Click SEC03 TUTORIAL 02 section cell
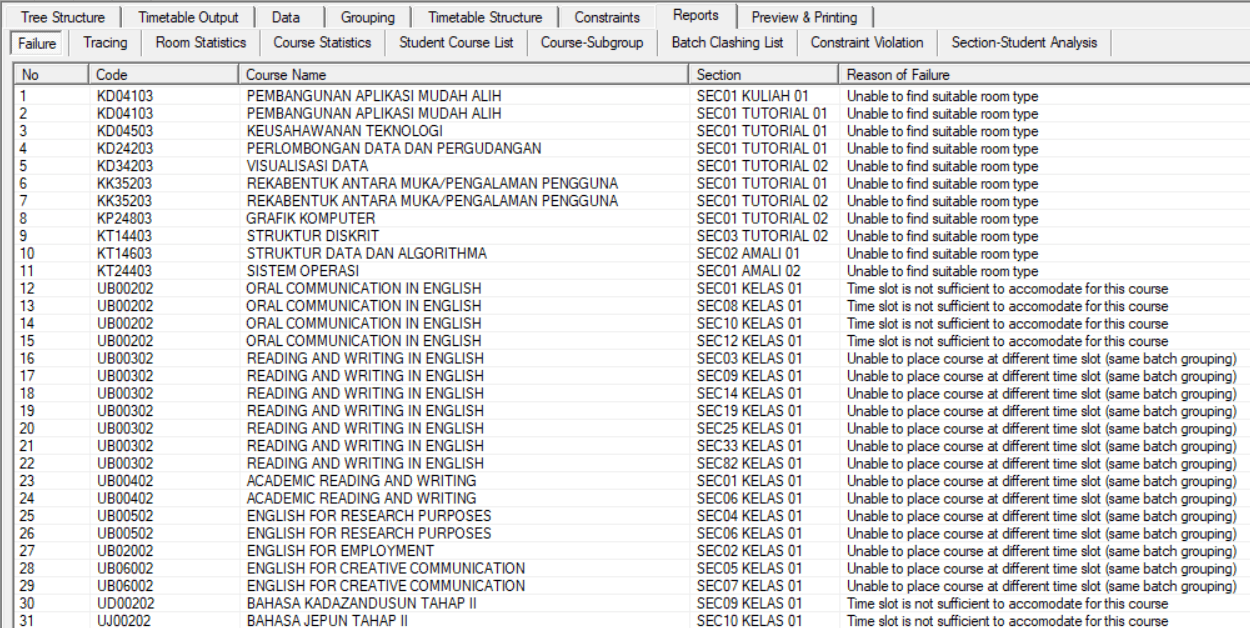Screen dimensions: 1250x628 coord(762,236)
